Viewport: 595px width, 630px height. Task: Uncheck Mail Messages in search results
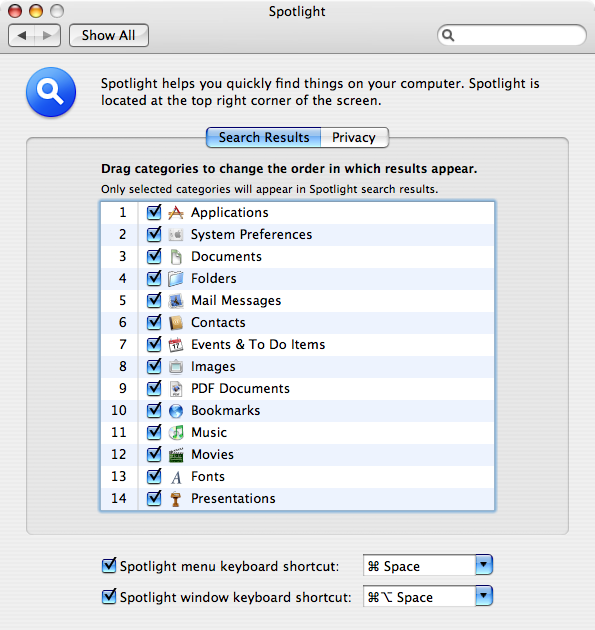click(x=154, y=300)
